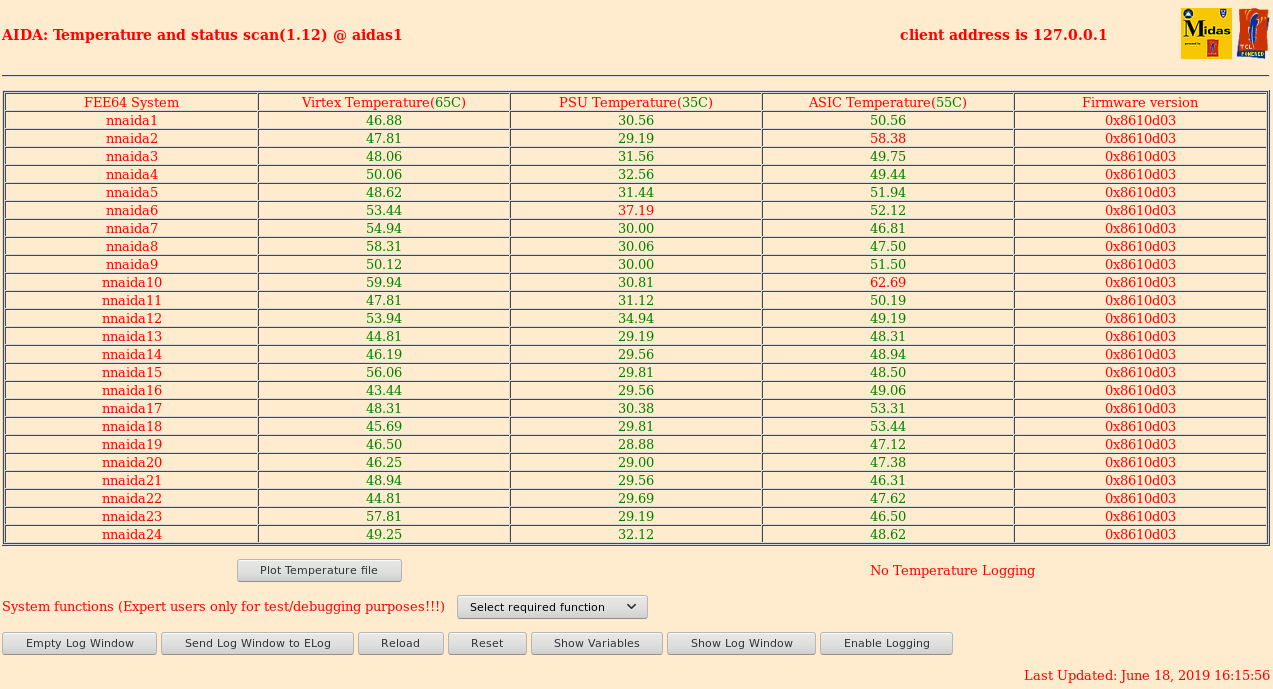The width and height of the screenshot is (1273, 689).
Task: Click the nnaida7 row label
Action: (132, 228)
